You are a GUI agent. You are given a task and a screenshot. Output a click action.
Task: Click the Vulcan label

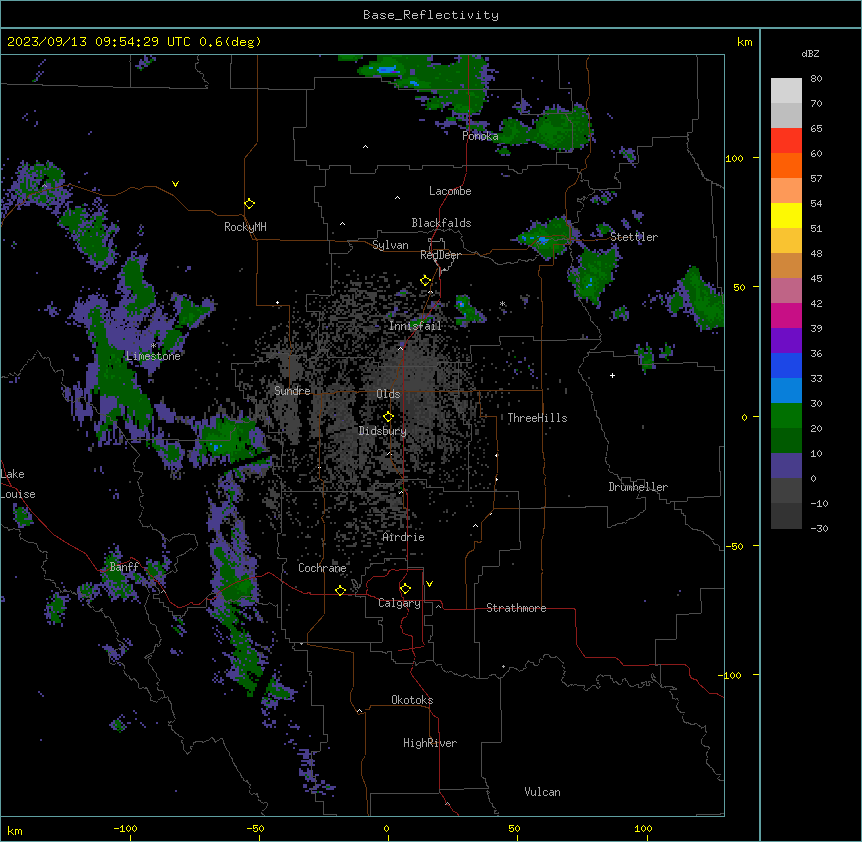(543, 792)
